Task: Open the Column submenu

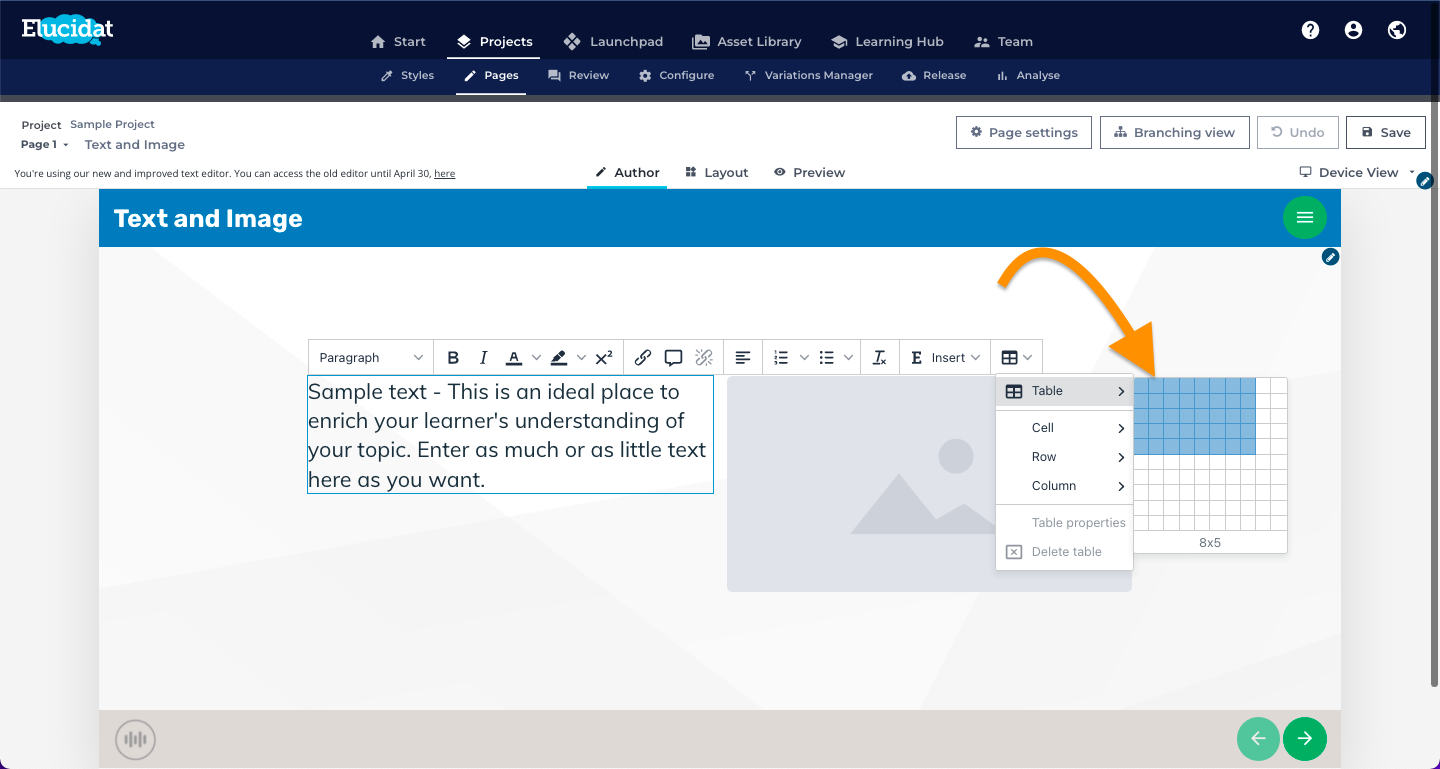Action: pyautogui.click(x=1064, y=485)
